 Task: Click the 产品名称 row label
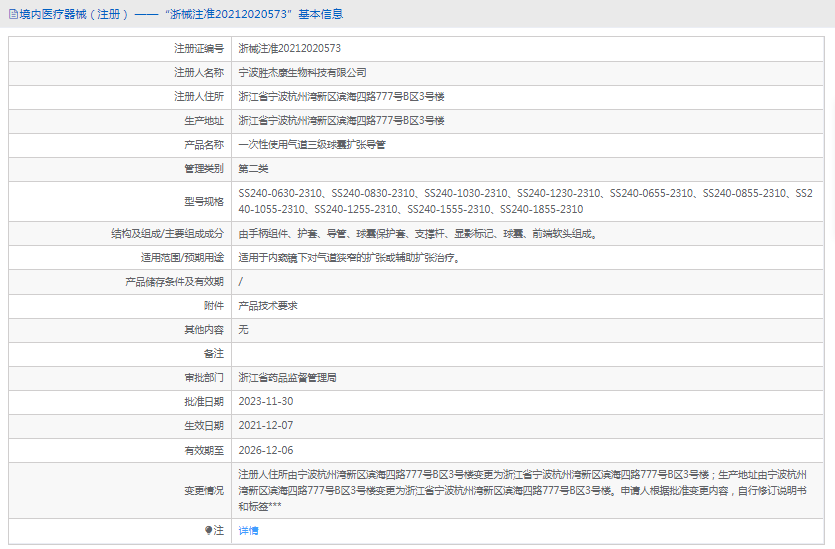coord(204,145)
